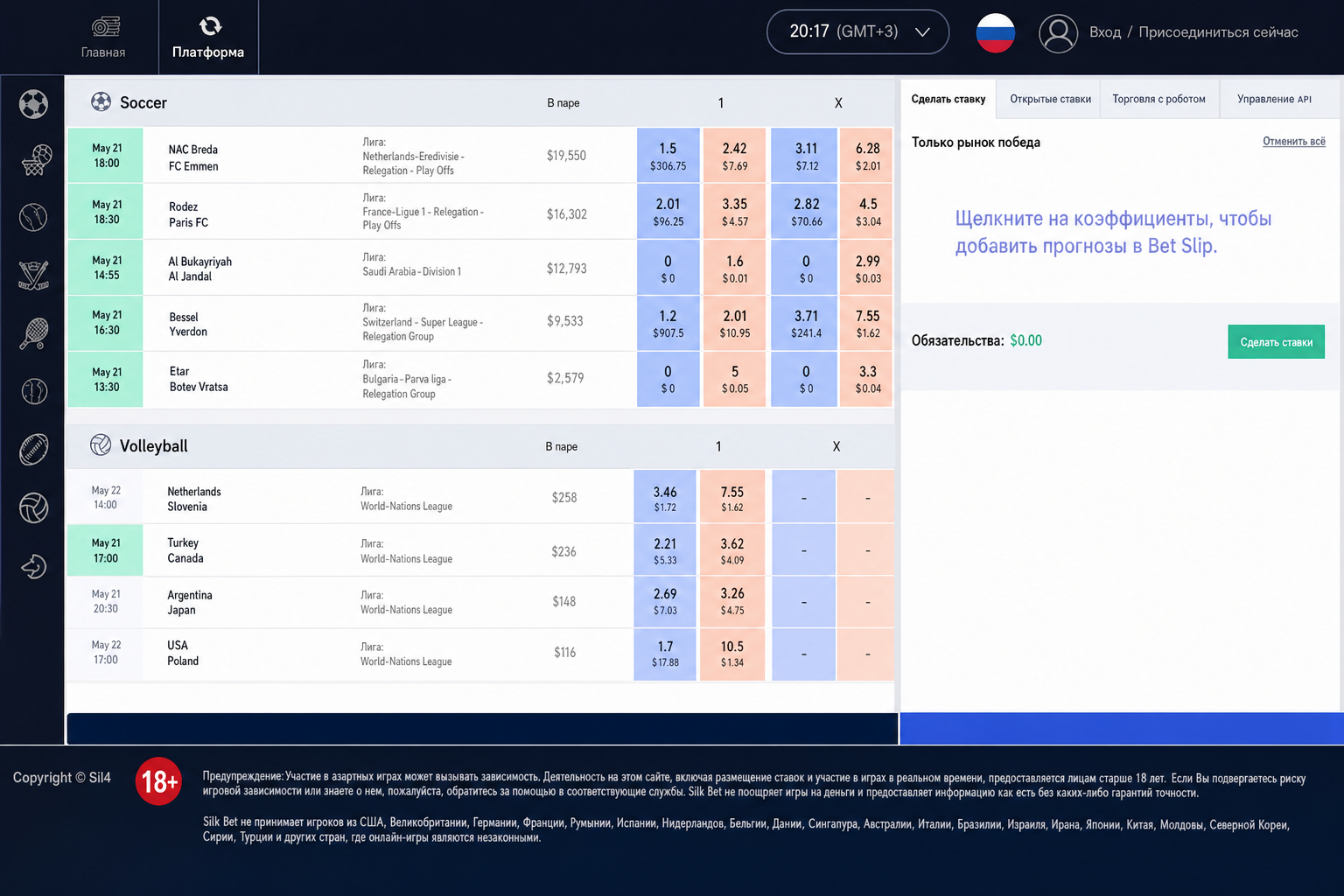Click the $19,550 matched amount
This screenshot has height=896, width=1344.
[566, 156]
